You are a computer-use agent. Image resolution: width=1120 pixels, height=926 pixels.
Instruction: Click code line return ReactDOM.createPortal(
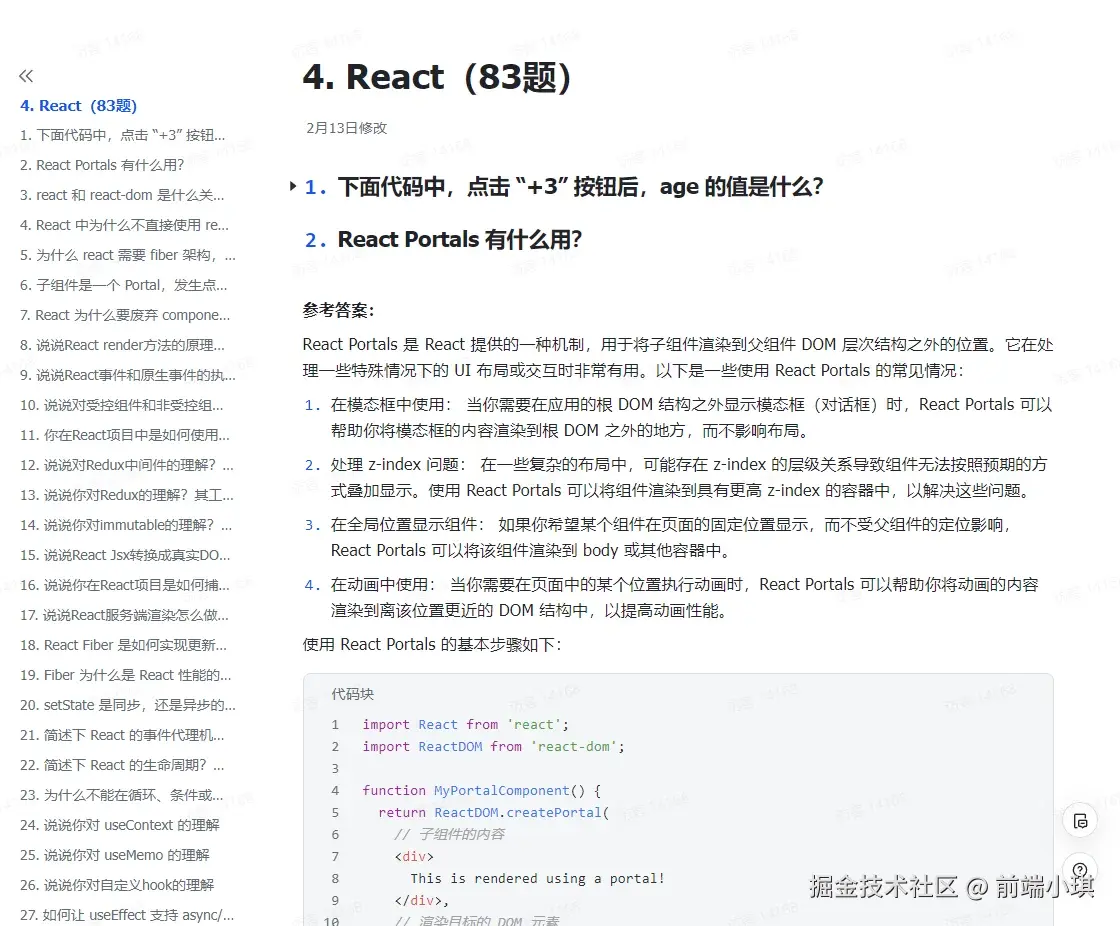click(493, 812)
